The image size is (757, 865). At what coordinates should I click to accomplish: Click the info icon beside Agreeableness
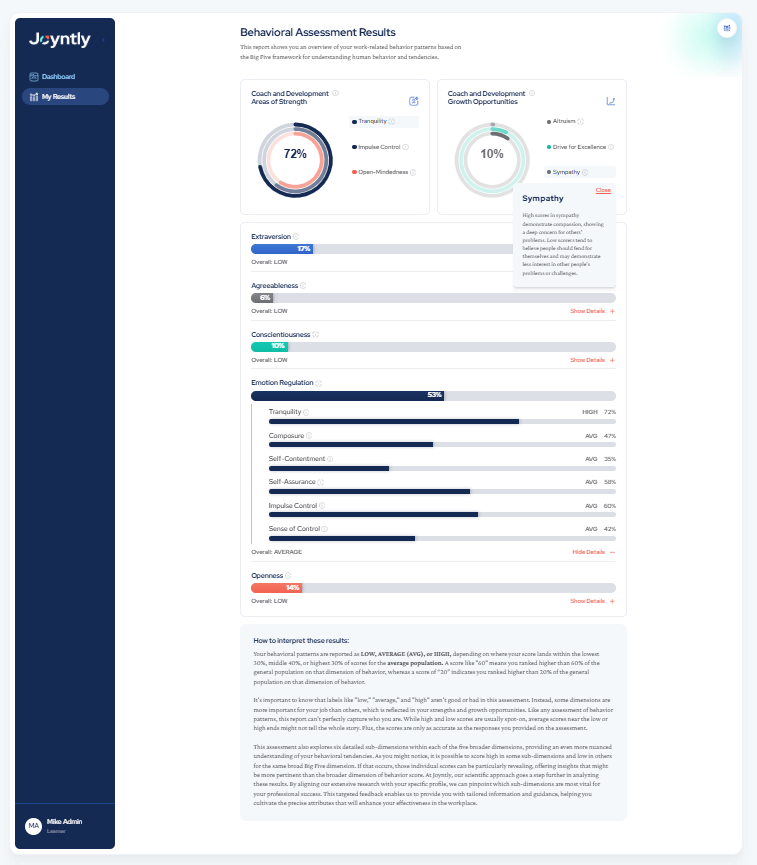(x=303, y=285)
